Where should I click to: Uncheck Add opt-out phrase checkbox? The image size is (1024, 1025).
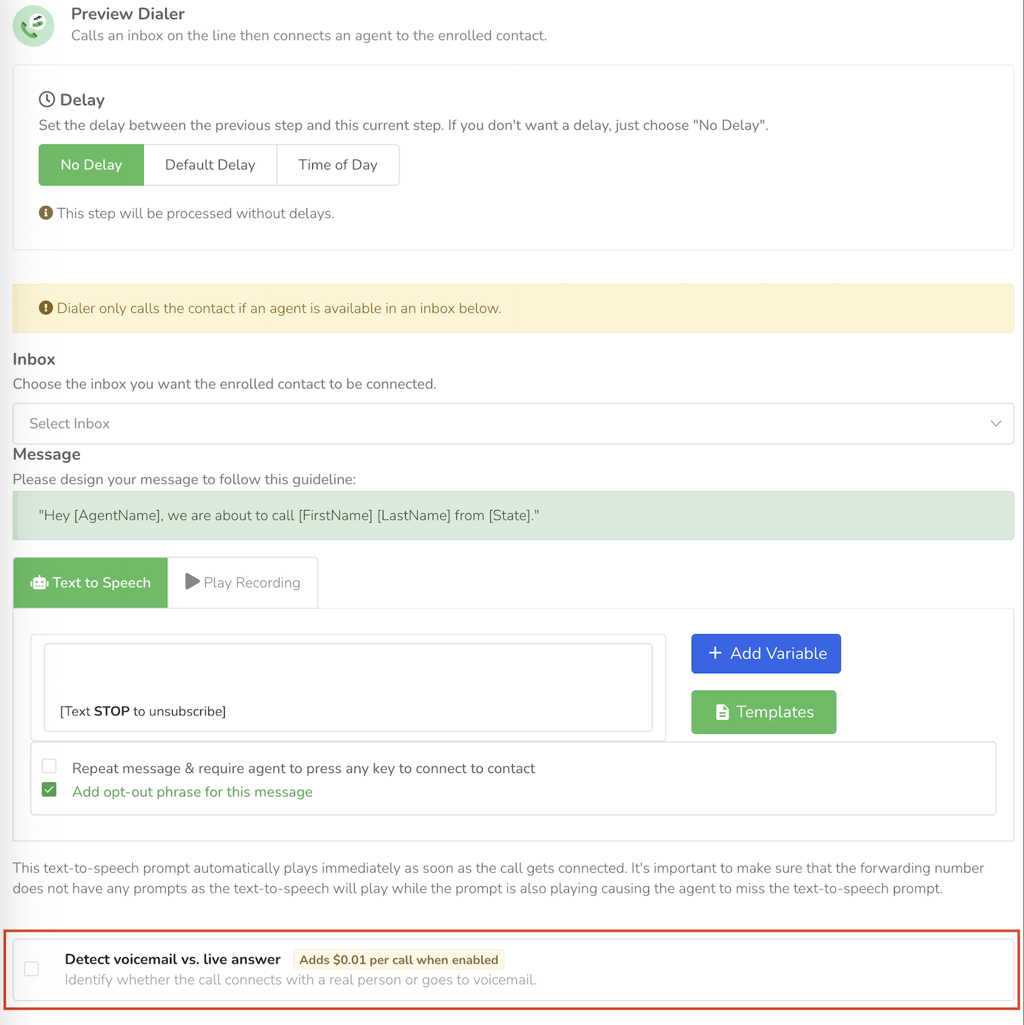[49, 790]
